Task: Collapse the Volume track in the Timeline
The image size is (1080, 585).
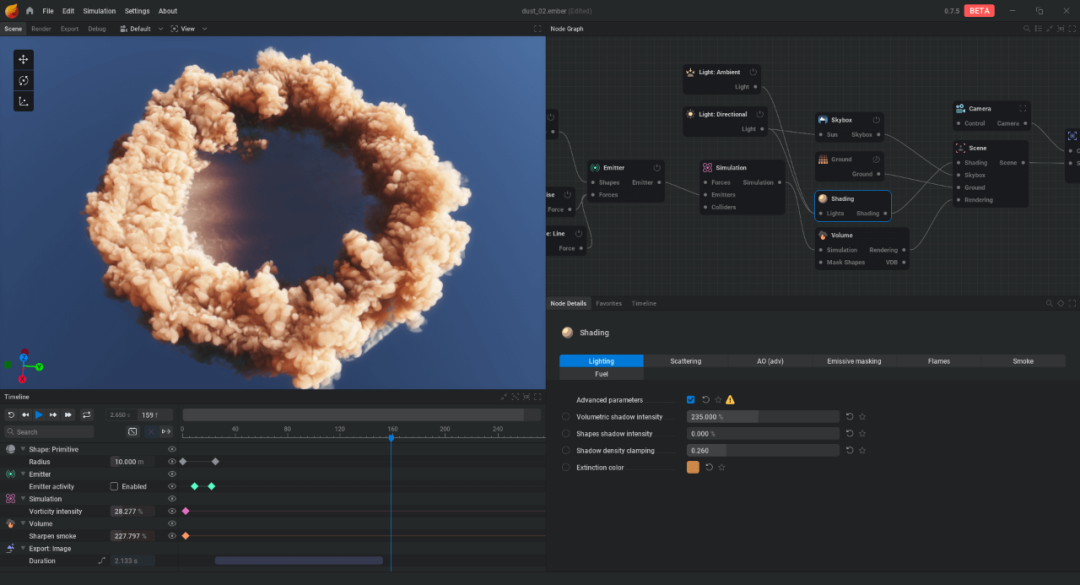Action: pos(25,523)
